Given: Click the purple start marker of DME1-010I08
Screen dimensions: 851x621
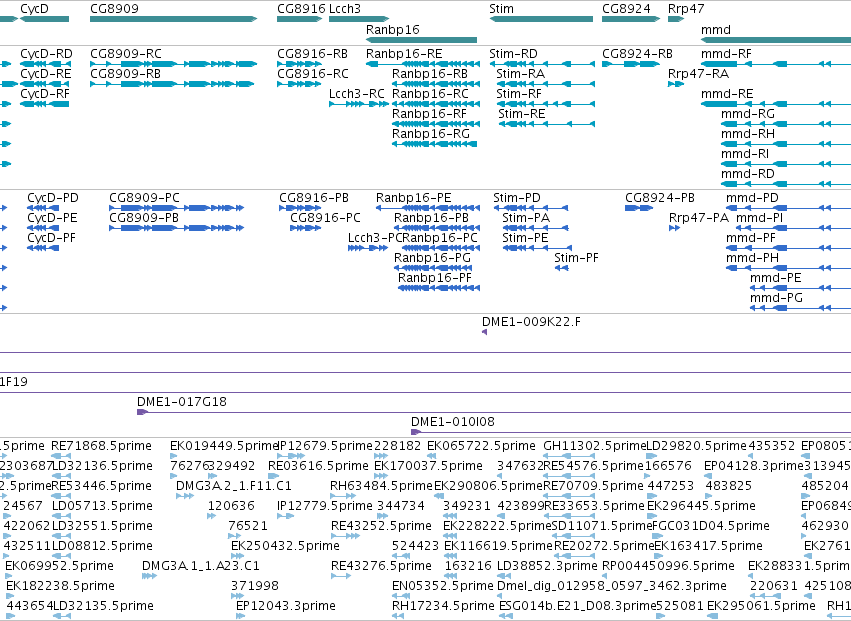Looking at the screenshot, I should (416, 432).
